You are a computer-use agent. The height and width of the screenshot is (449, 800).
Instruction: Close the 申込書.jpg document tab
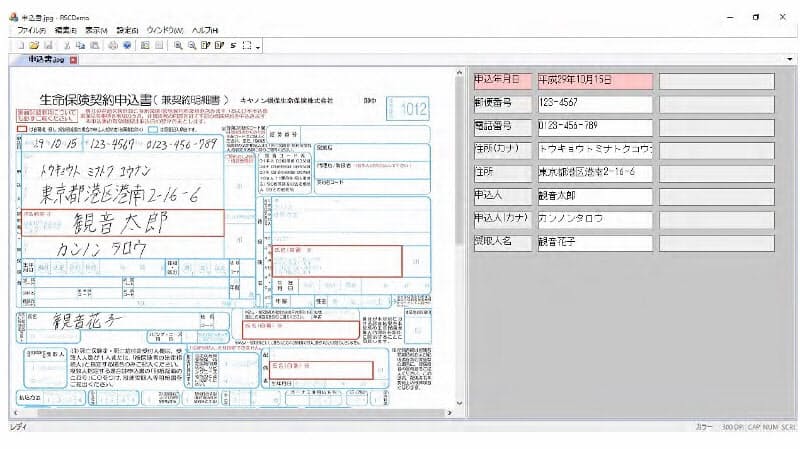pyautogui.click(x=74, y=60)
